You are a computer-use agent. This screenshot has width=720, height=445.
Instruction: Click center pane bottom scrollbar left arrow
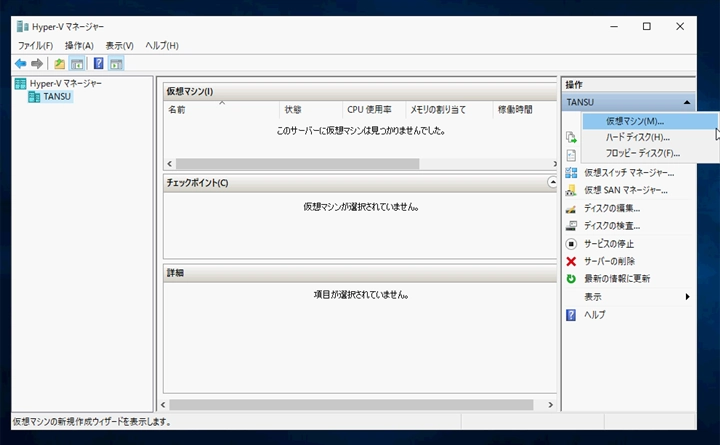coord(163,405)
